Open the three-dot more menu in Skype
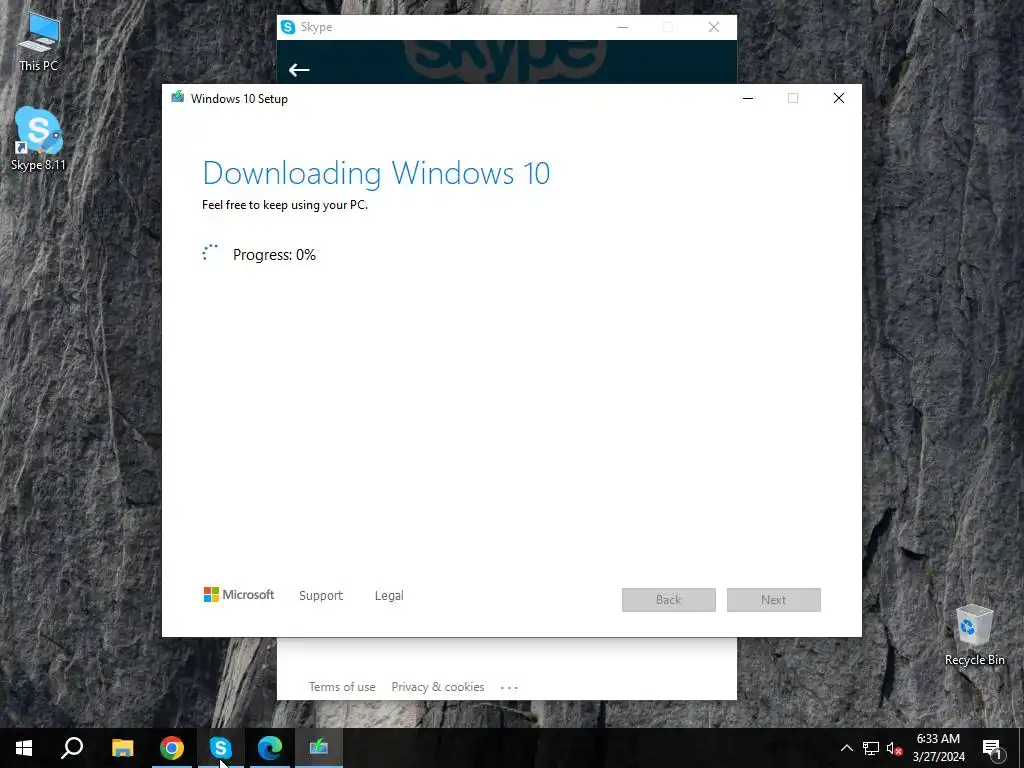The height and width of the screenshot is (768, 1024). tap(509, 688)
